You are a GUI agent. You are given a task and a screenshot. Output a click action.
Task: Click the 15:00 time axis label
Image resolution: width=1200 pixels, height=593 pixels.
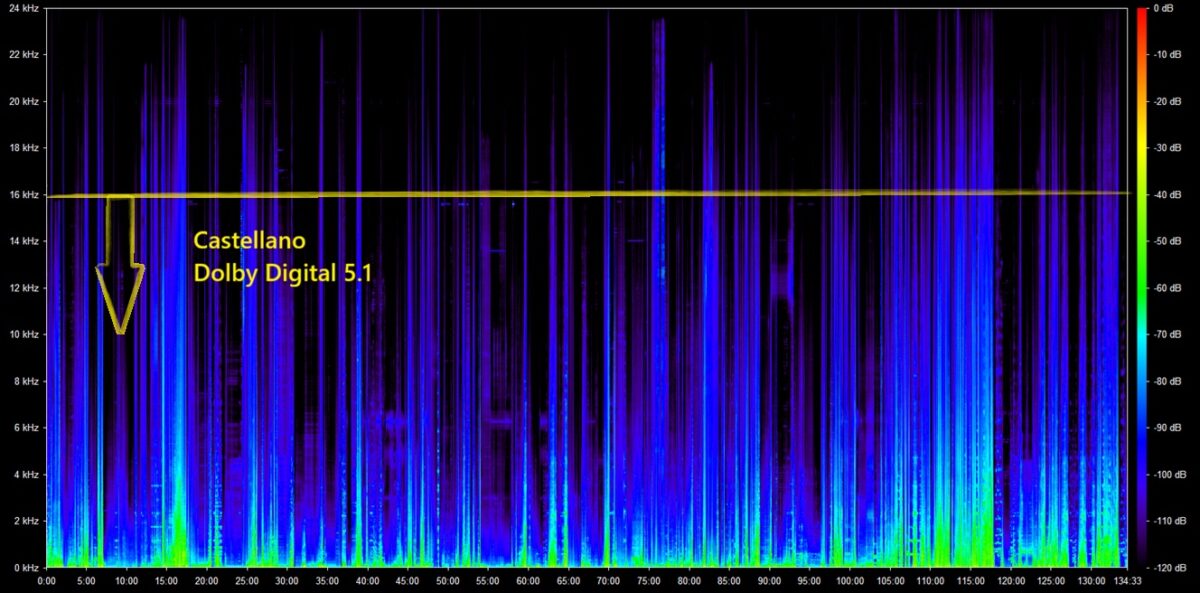(166, 581)
